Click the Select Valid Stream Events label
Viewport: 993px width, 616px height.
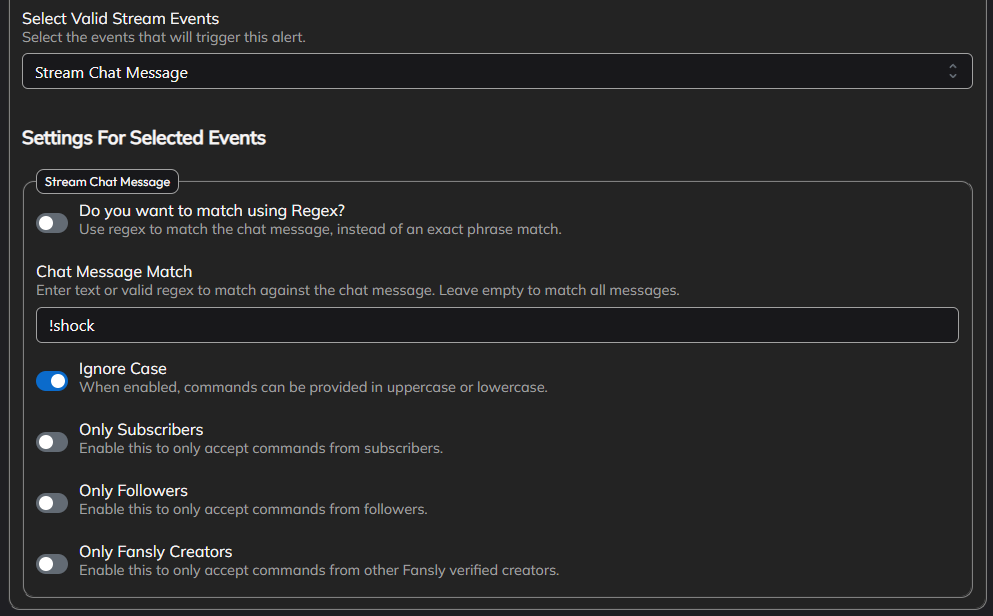[x=120, y=18]
